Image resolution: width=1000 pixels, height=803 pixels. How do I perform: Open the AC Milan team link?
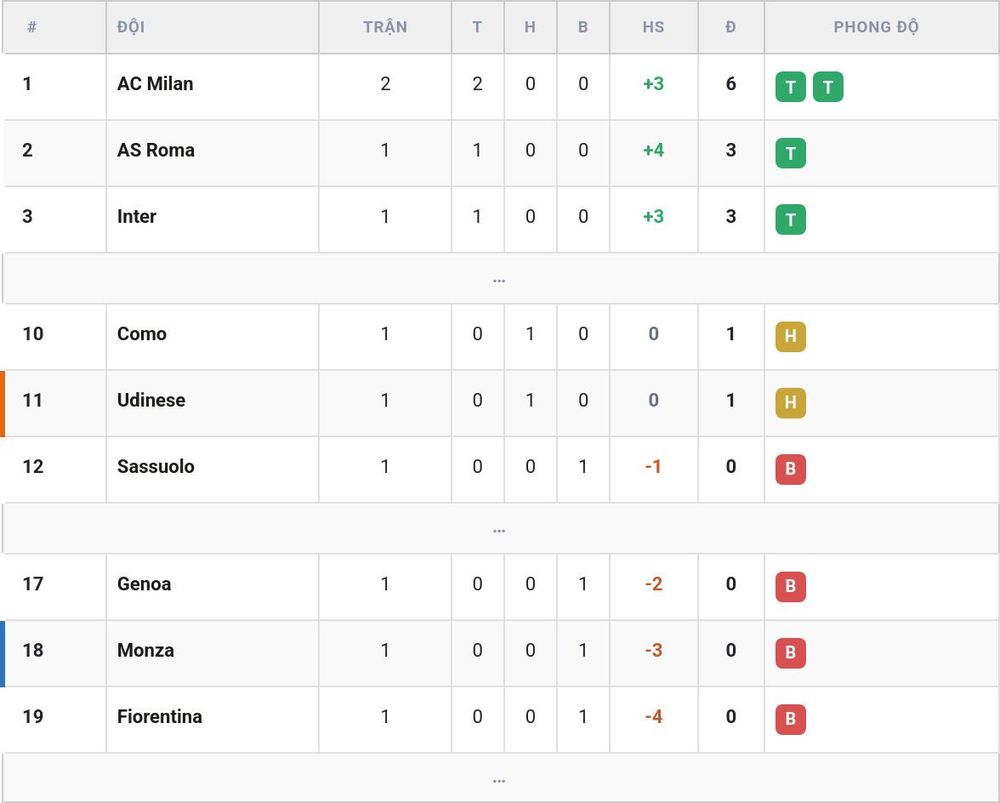point(155,84)
